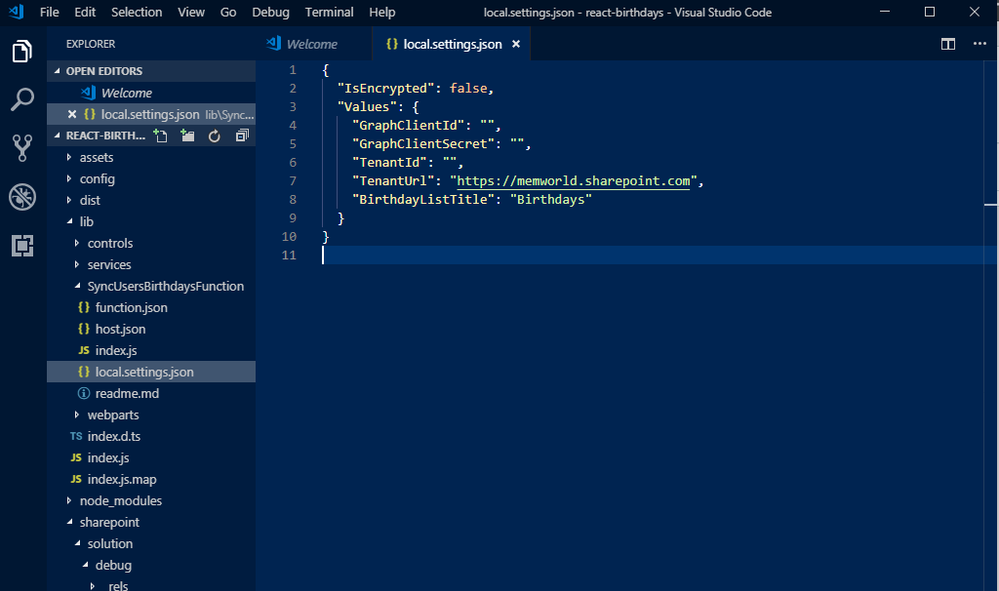This screenshot has height=591, width=999.
Task: Close local.settings.json in Open Editors
Action: 72,115
